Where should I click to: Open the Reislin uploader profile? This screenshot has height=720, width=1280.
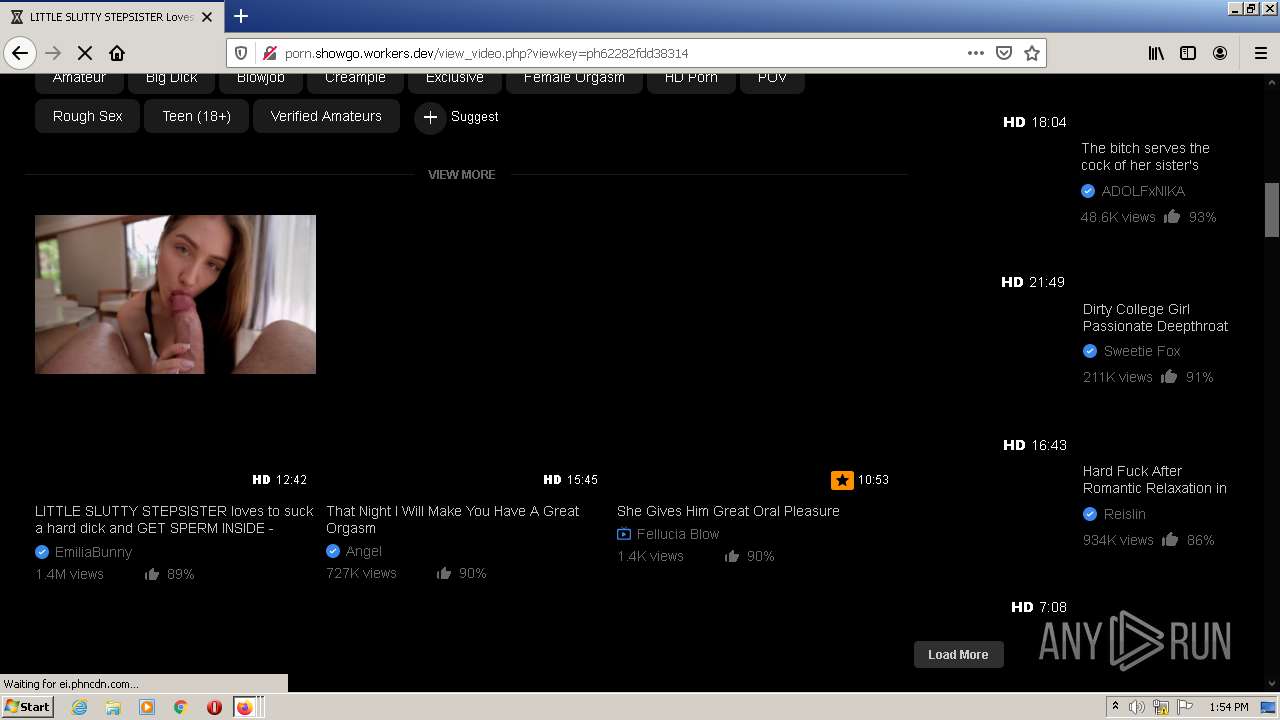pos(1125,514)
